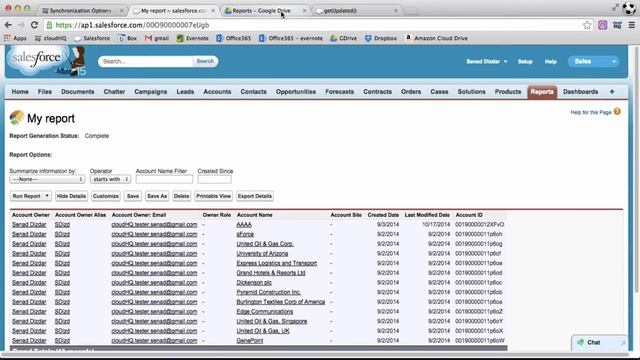Click the Salesforce search box
Viewport: 640px width, 360px height.
[x=145, y=61]
